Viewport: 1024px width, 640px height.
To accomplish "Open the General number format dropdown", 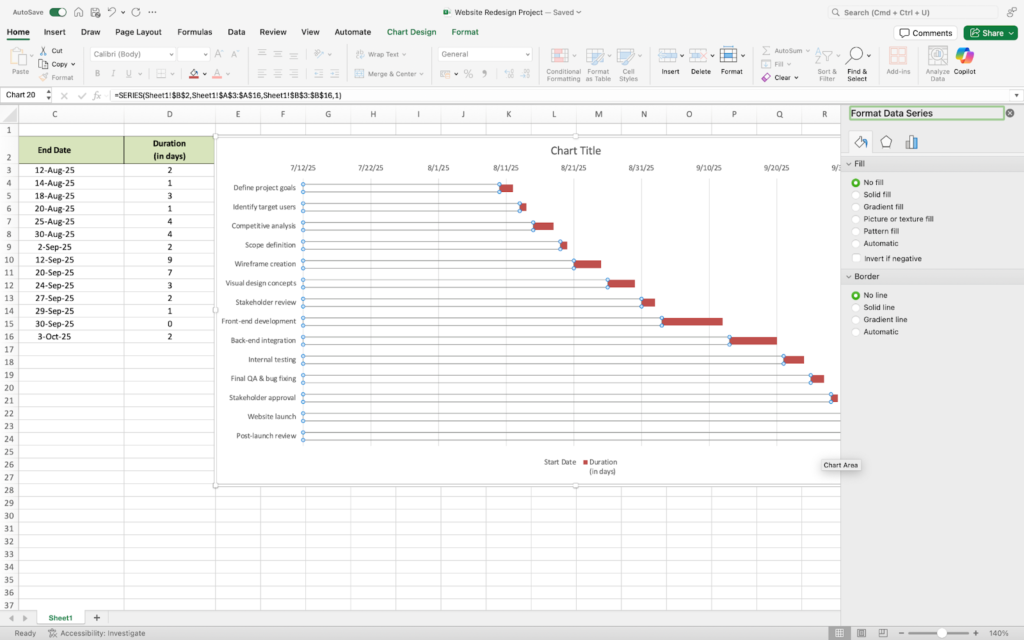I will pyautogui.click(x=485, y=54).
